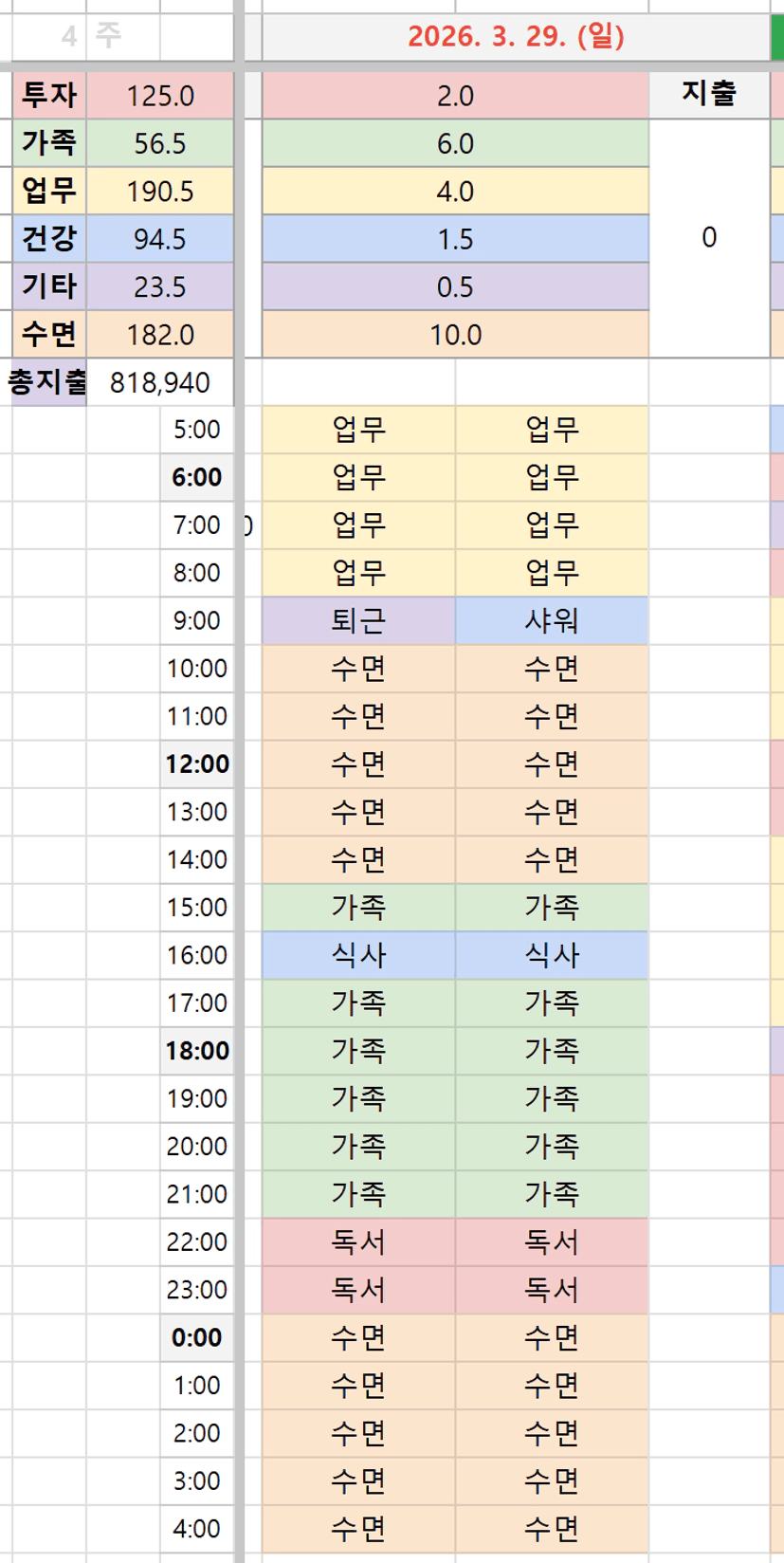Click the bold 12:00 time label

click(x=197, y=763)
